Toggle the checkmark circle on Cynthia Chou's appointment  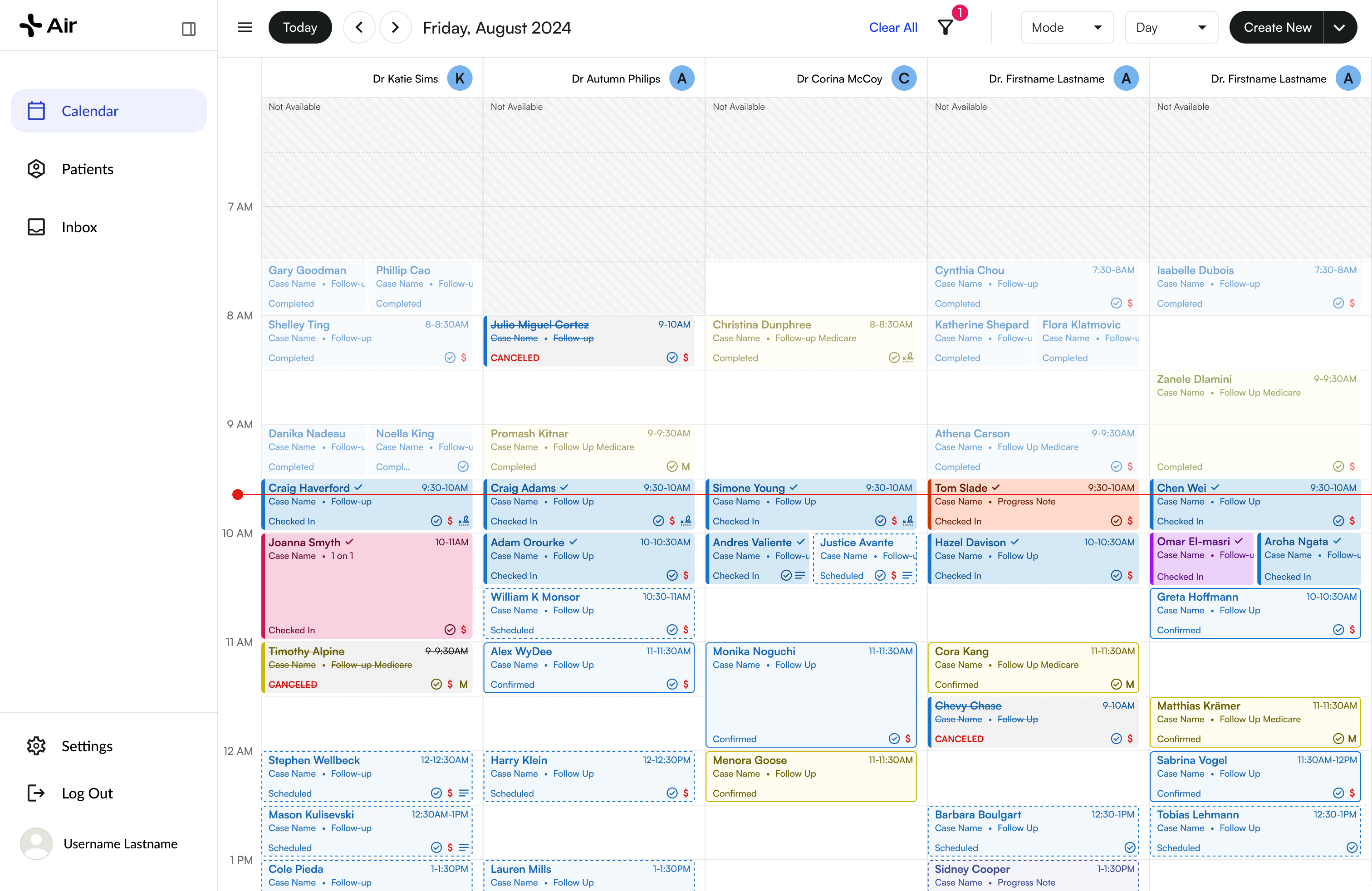click(1117, 303)
